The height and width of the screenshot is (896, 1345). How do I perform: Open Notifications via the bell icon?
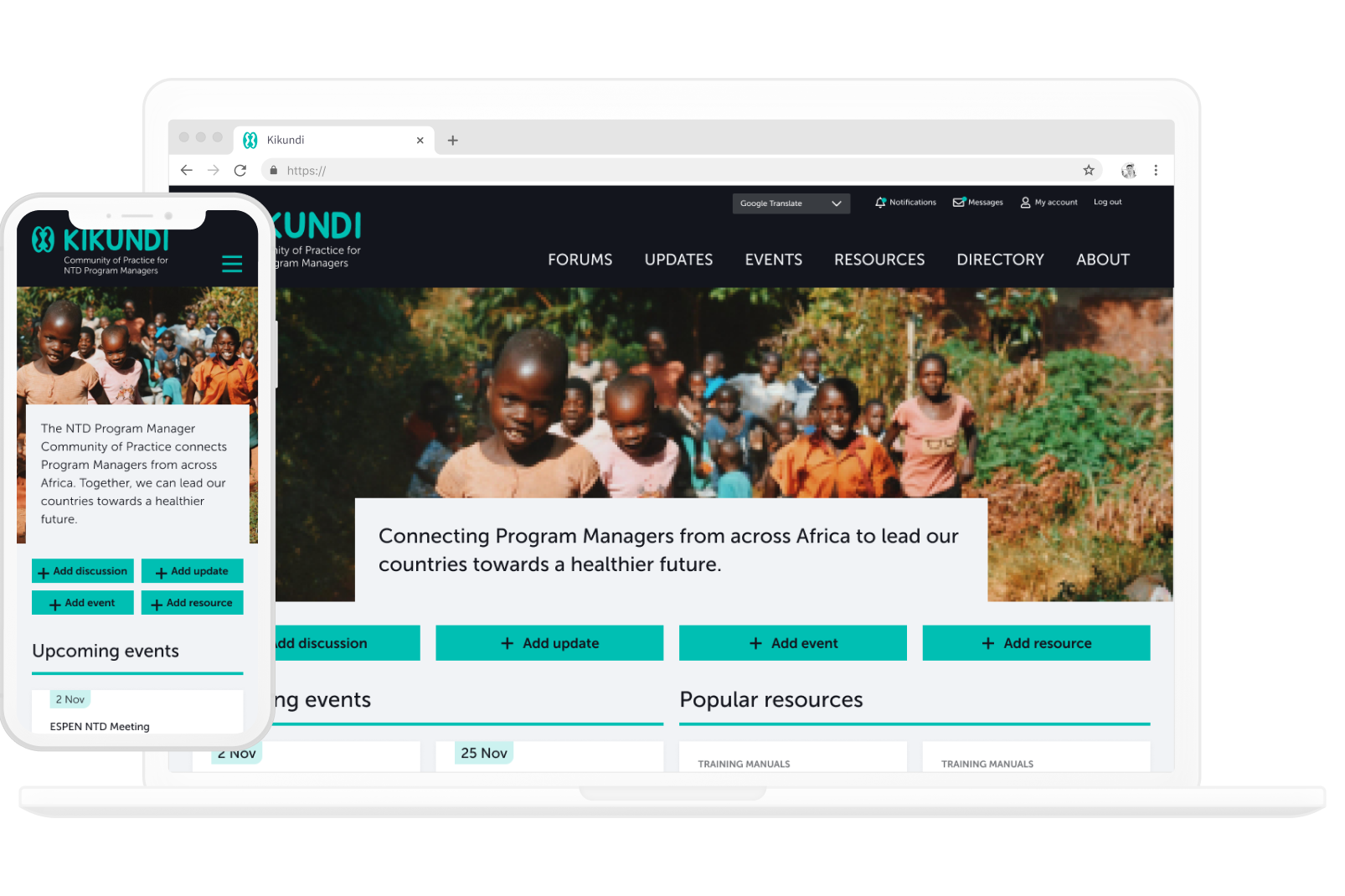click(880, 203)
